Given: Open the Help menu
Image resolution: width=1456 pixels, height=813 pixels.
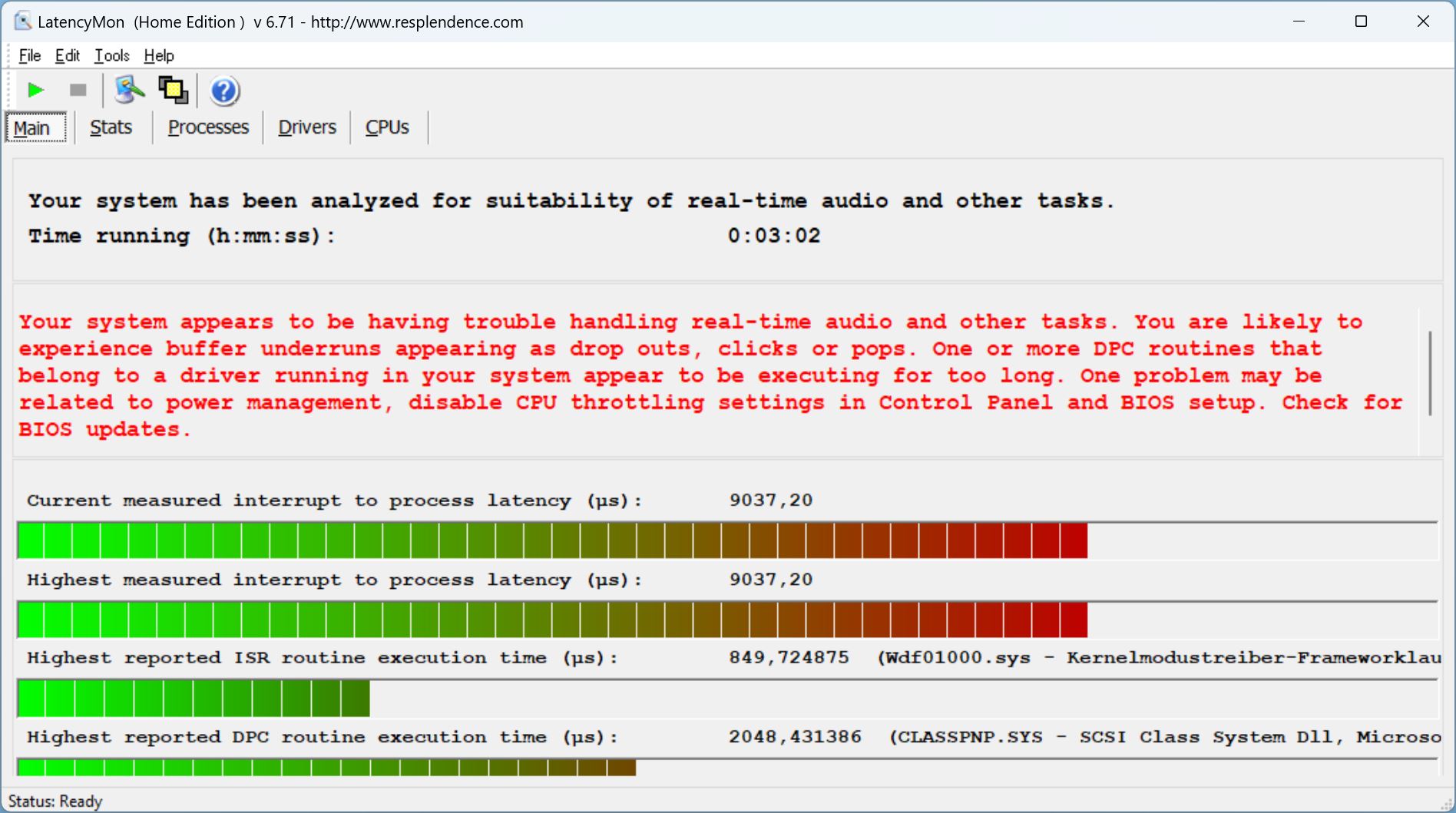Looking at the screenshot, I should point(159,55).
